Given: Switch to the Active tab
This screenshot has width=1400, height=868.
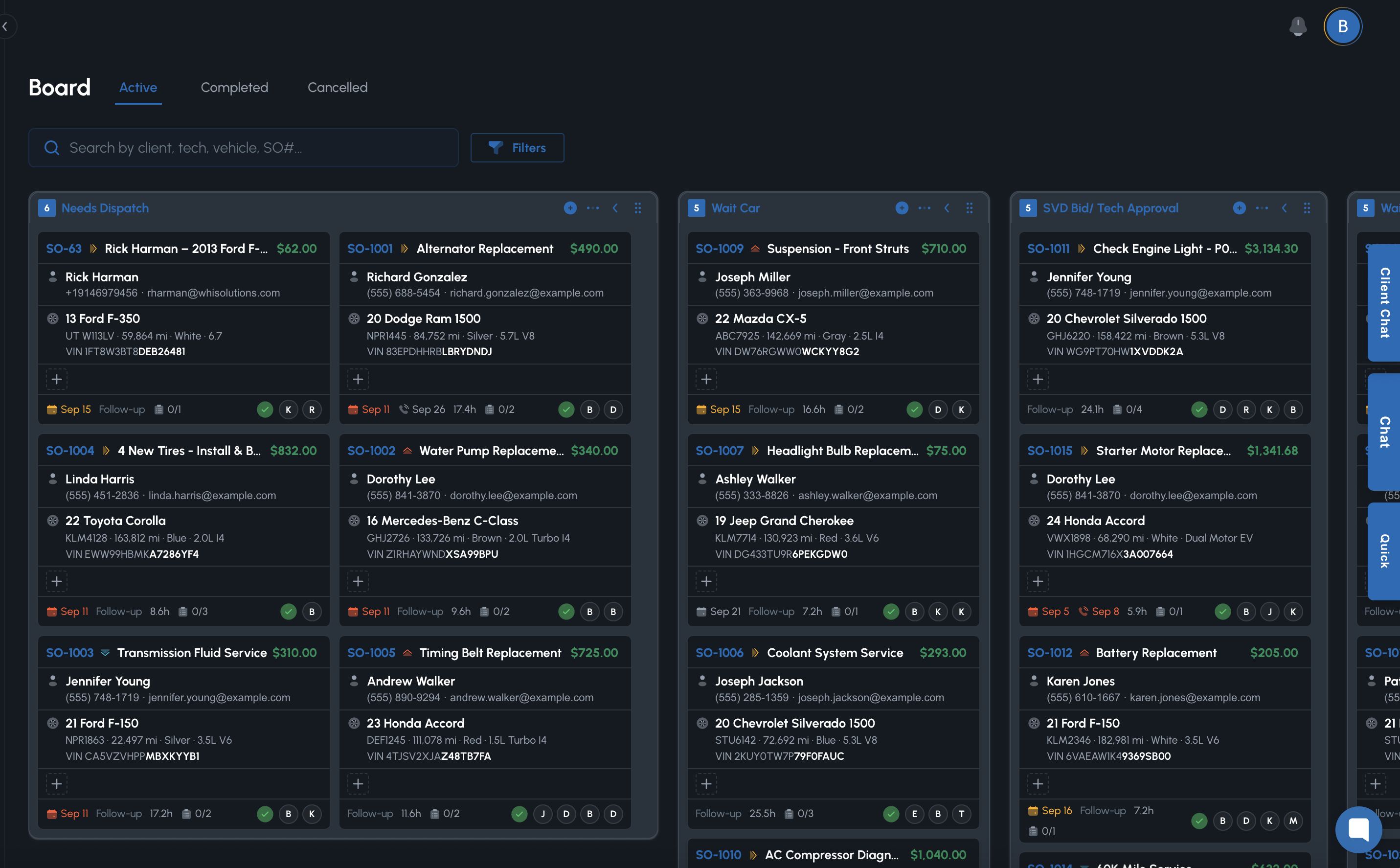Looking at the screenshot, I should [x=138, y=87].
